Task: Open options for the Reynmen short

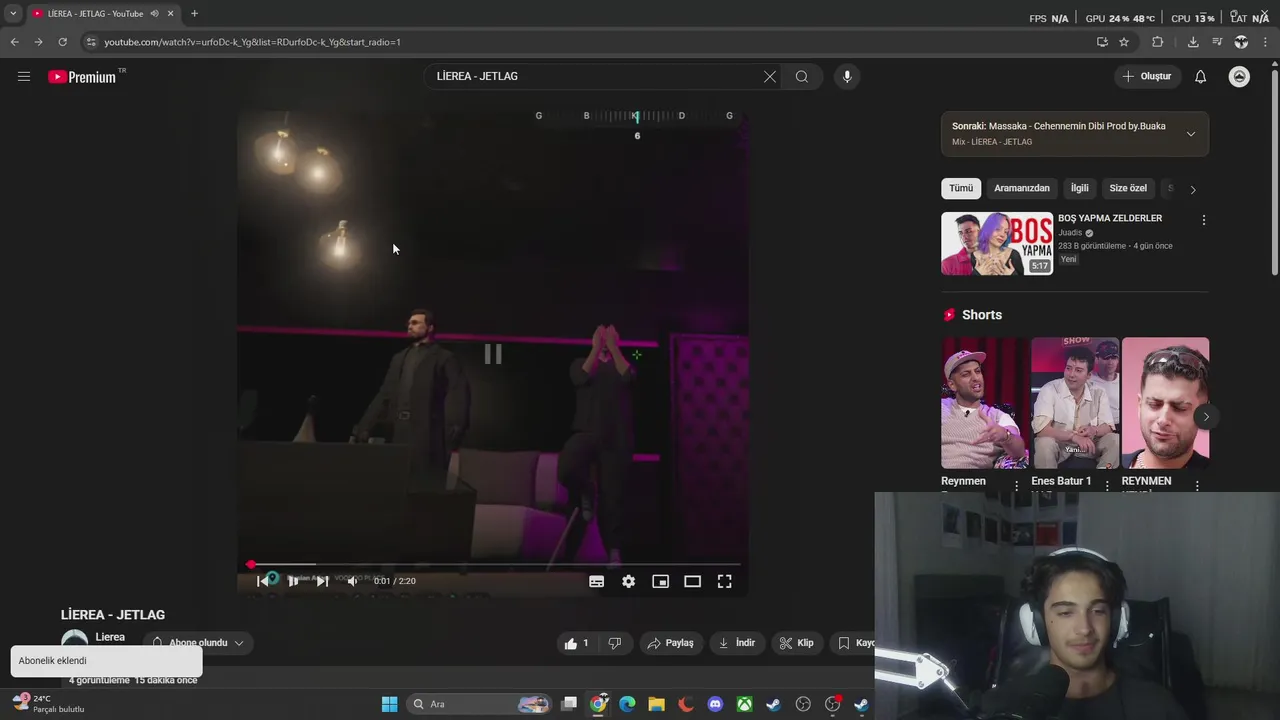Action: (x=1017, y=486)
